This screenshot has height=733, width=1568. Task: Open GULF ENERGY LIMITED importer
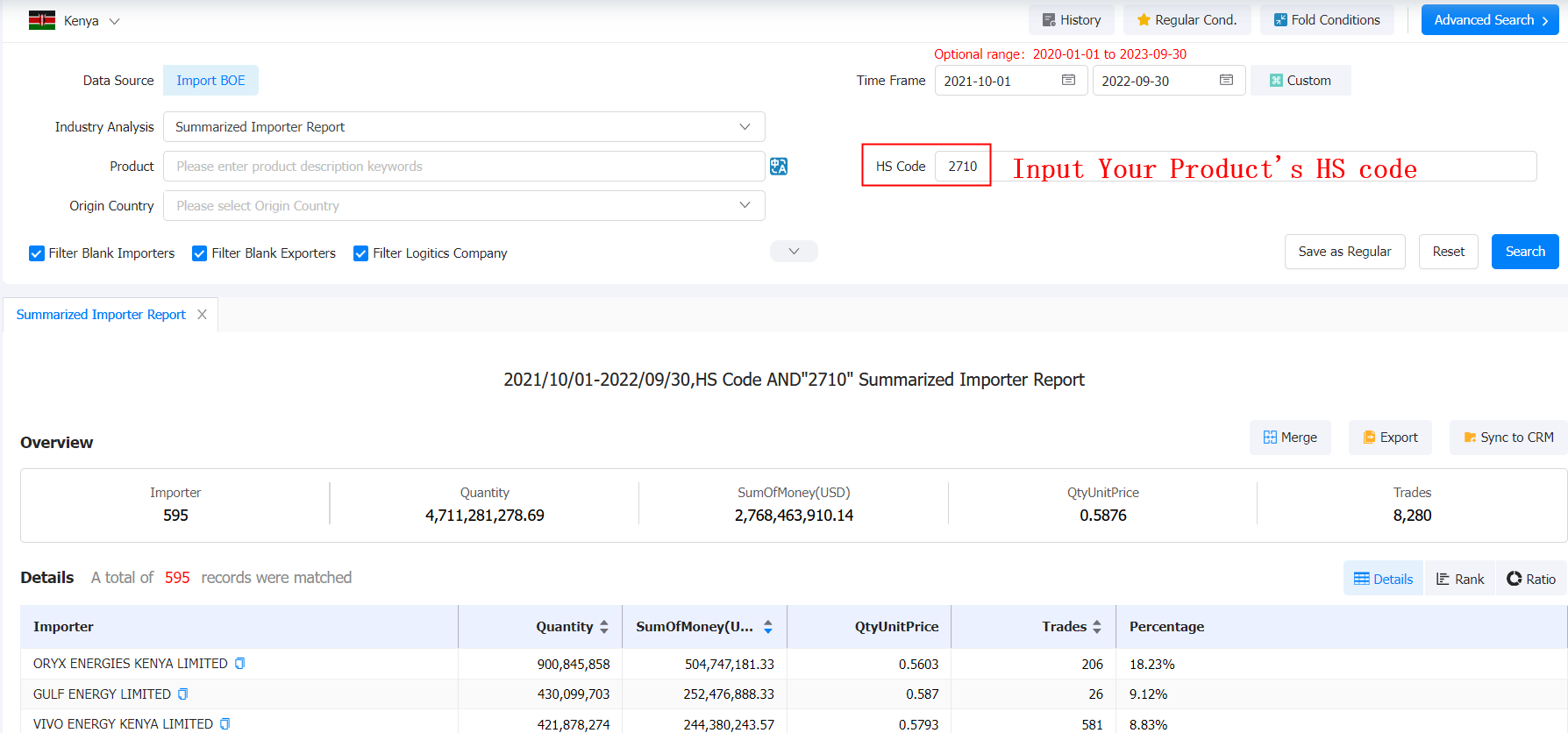click(102, 694)
